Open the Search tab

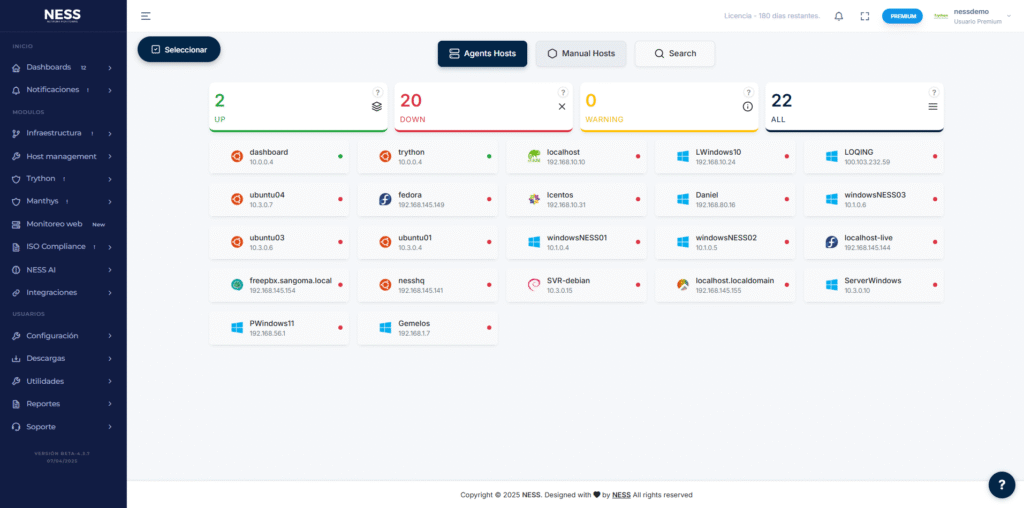(675, 54)
